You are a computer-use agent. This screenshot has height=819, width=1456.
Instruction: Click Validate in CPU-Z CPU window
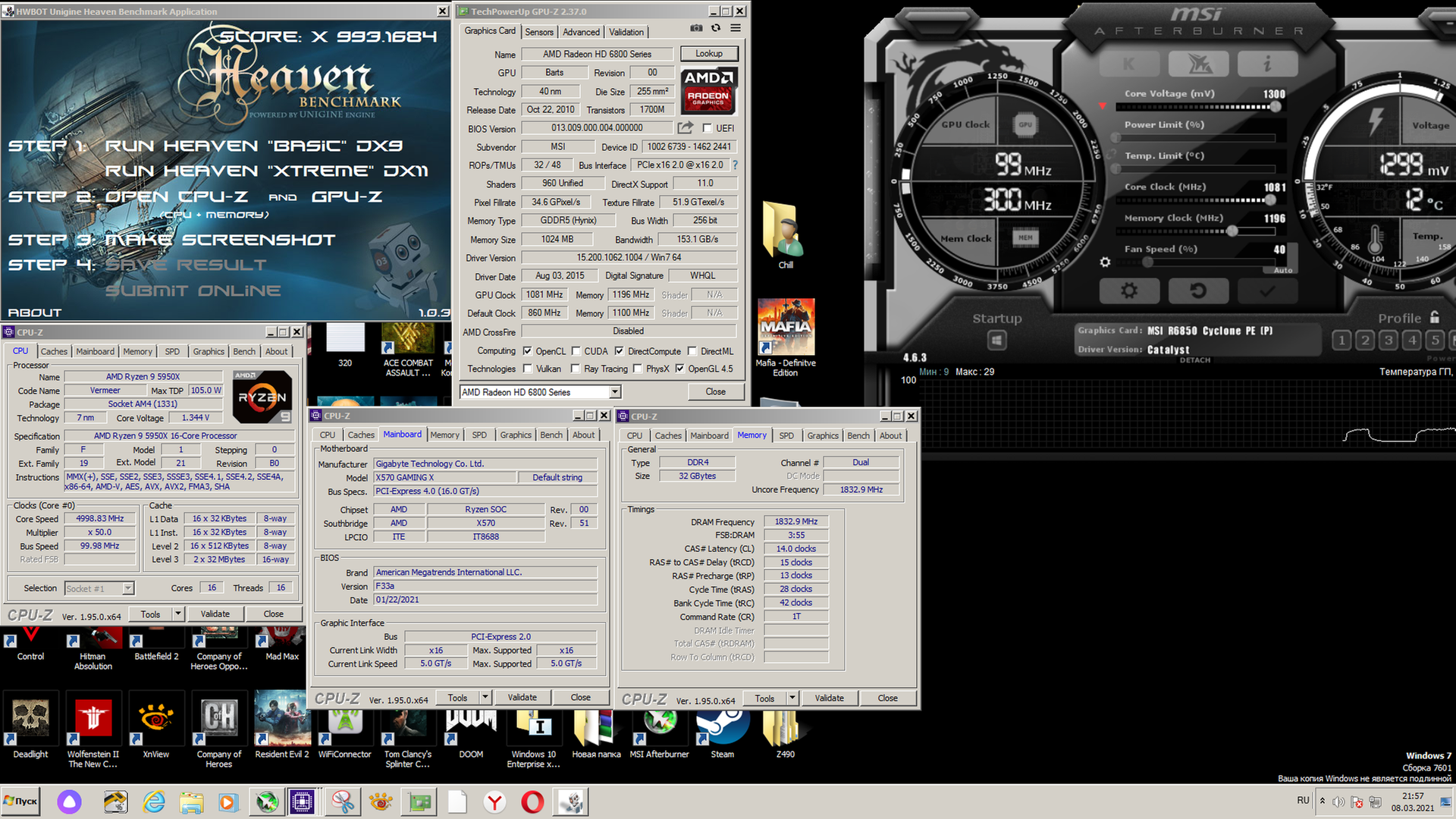pos(215,613)
